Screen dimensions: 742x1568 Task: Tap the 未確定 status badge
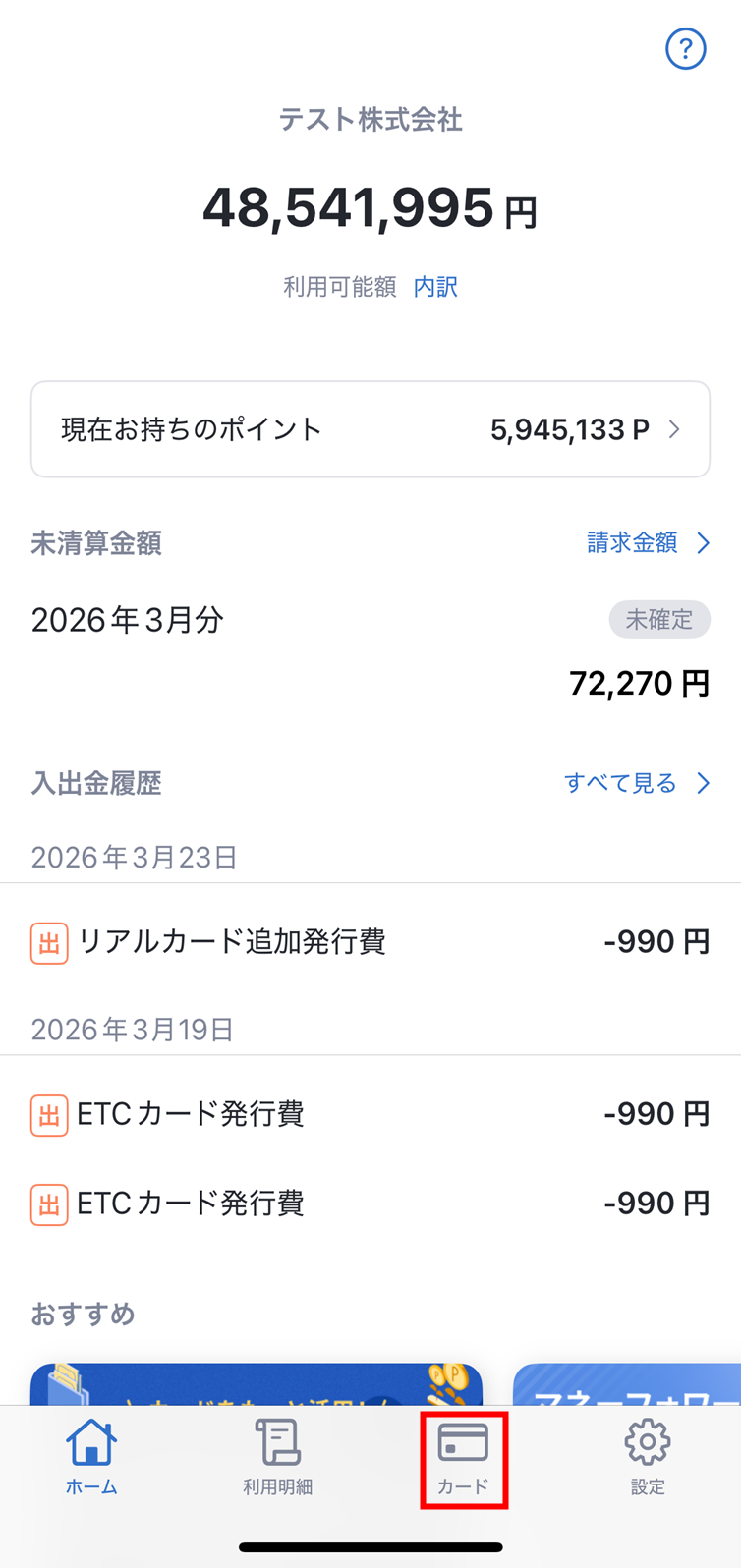659,620
